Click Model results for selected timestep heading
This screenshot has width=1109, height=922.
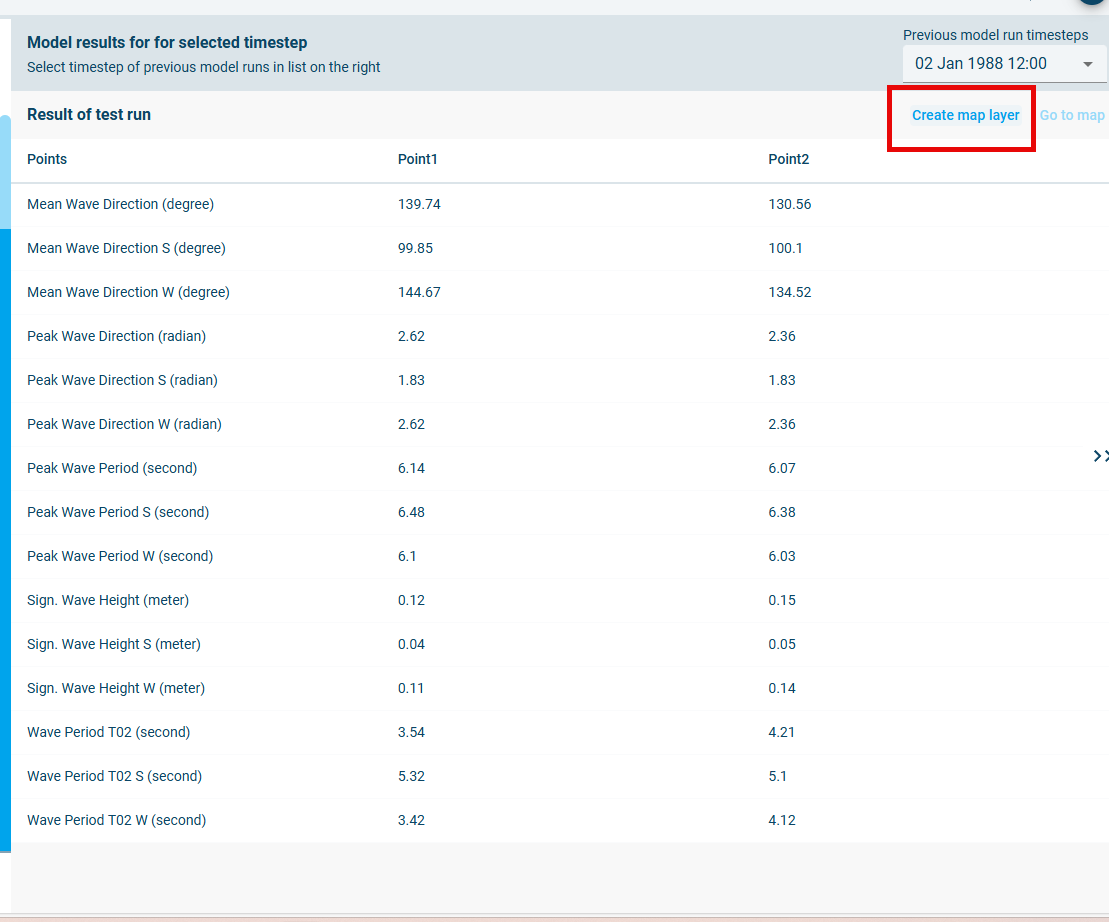click(x=167, y=42)
